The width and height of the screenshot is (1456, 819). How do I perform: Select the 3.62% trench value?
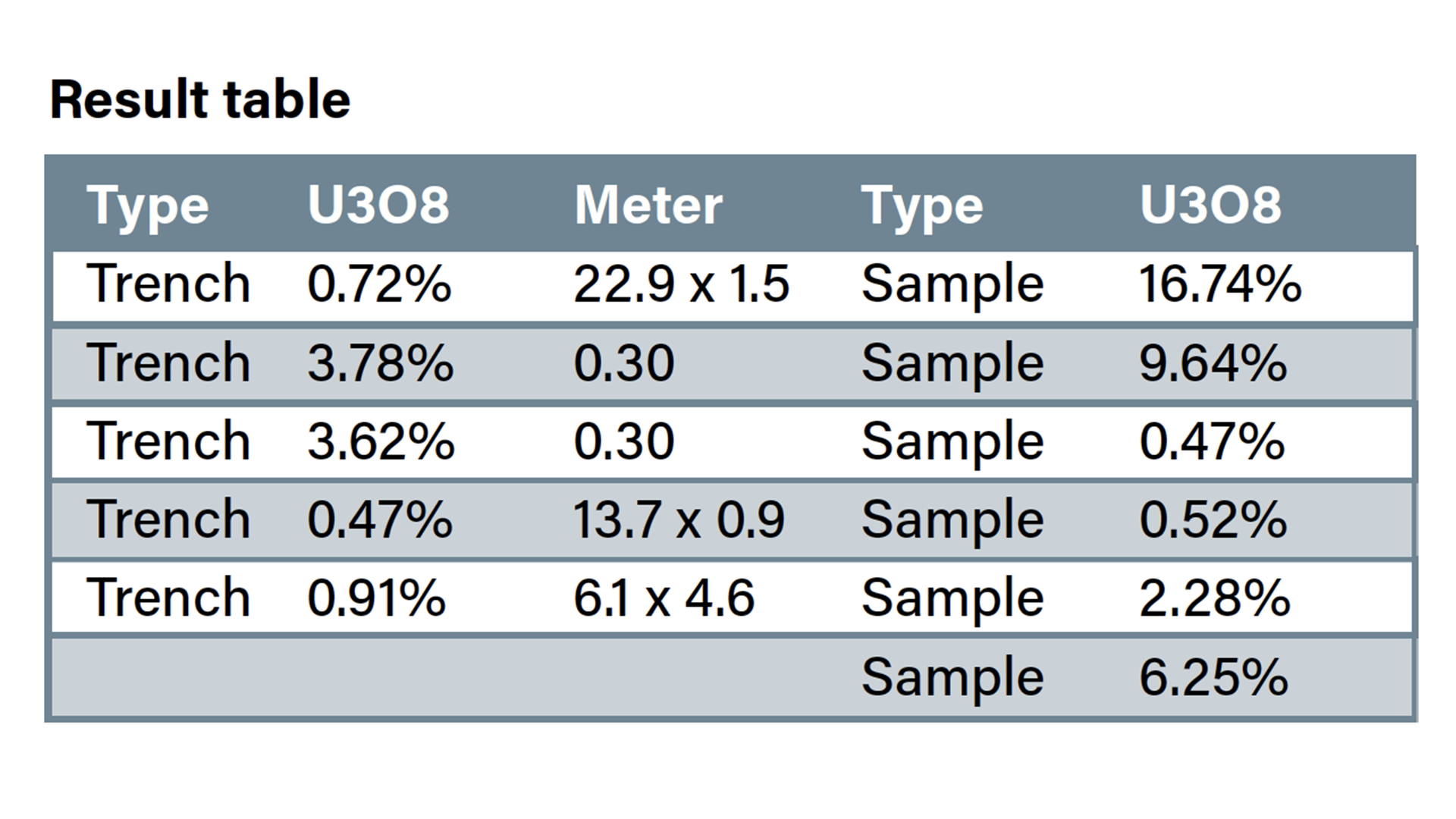point(380,441)
